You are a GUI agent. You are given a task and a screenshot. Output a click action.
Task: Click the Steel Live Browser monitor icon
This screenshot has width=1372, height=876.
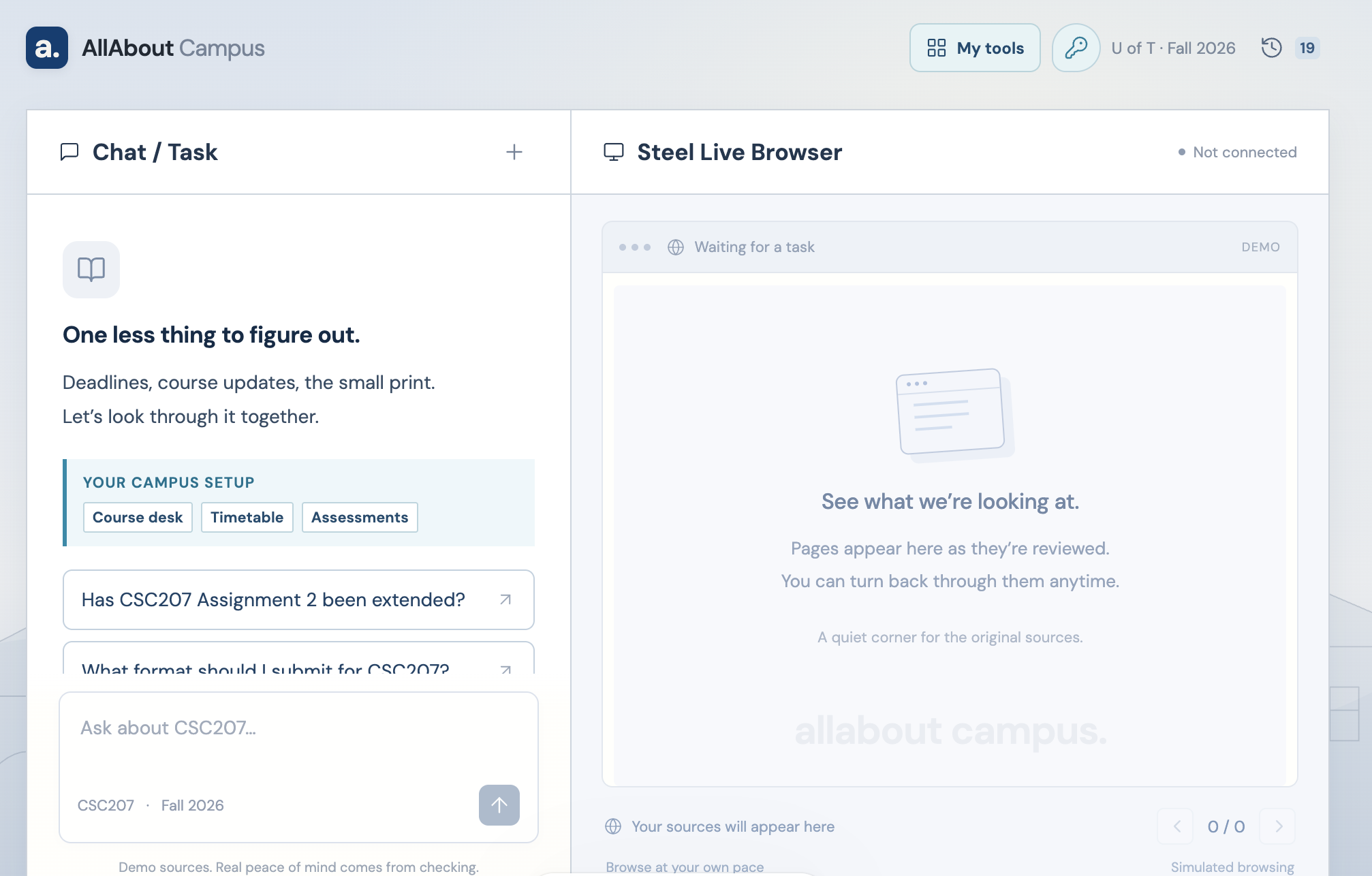(x=614, y=152)
